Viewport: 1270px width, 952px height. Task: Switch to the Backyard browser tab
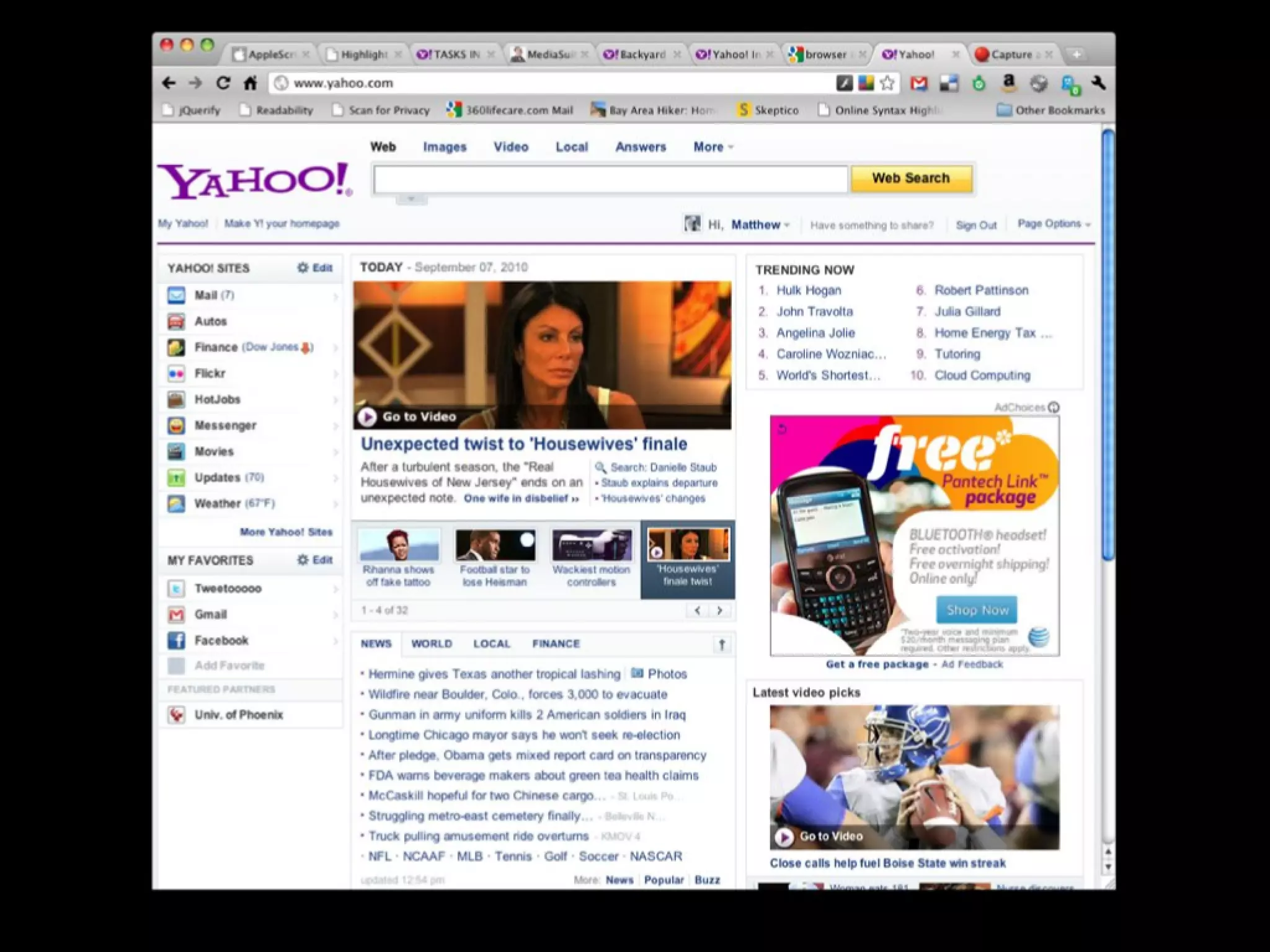(641, 55)
